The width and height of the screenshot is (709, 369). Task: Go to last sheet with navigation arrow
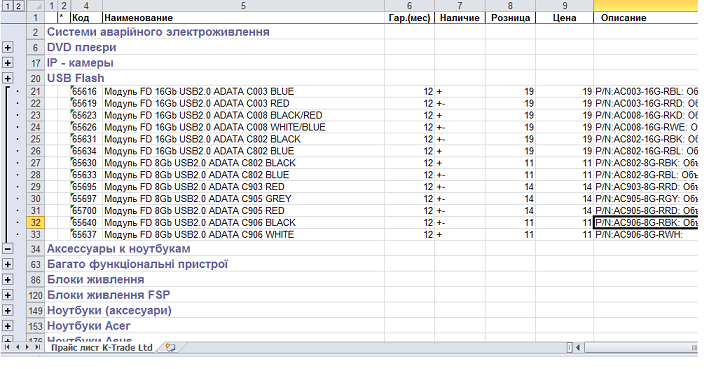pos(38,347)
